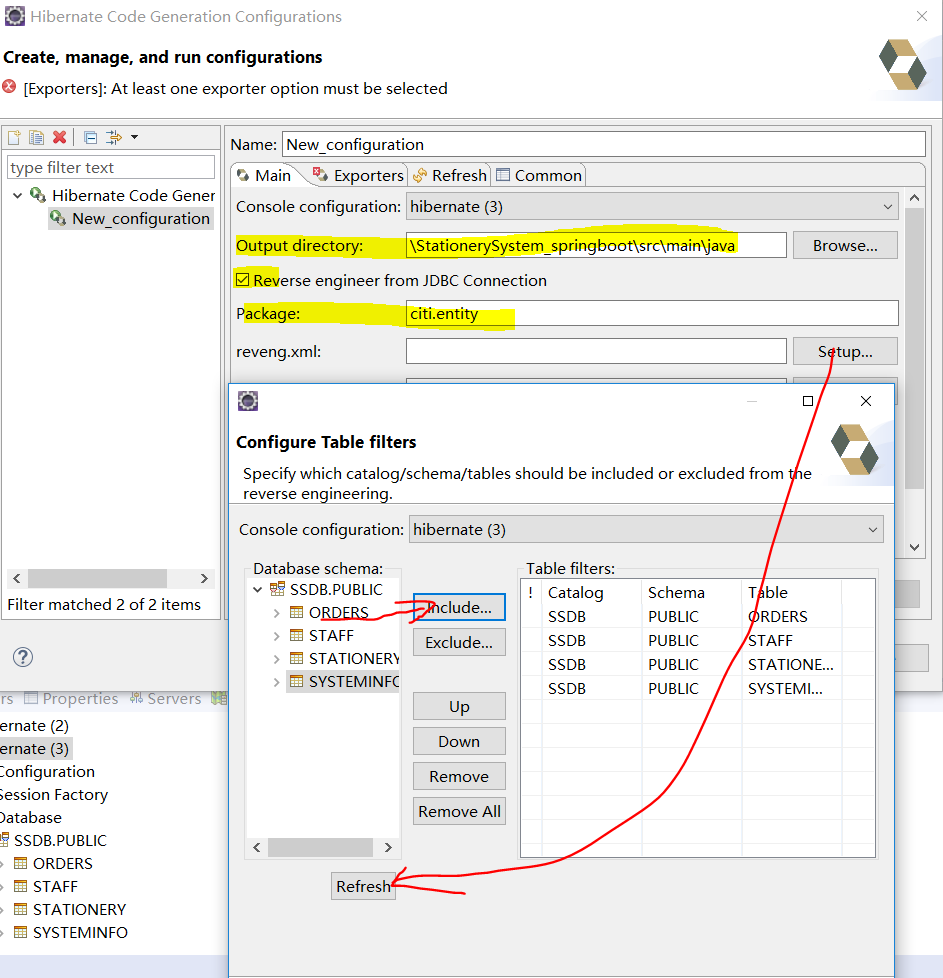Screen dimensions: 943x978
Task: Click the Name input field
Action: (604, 145)
